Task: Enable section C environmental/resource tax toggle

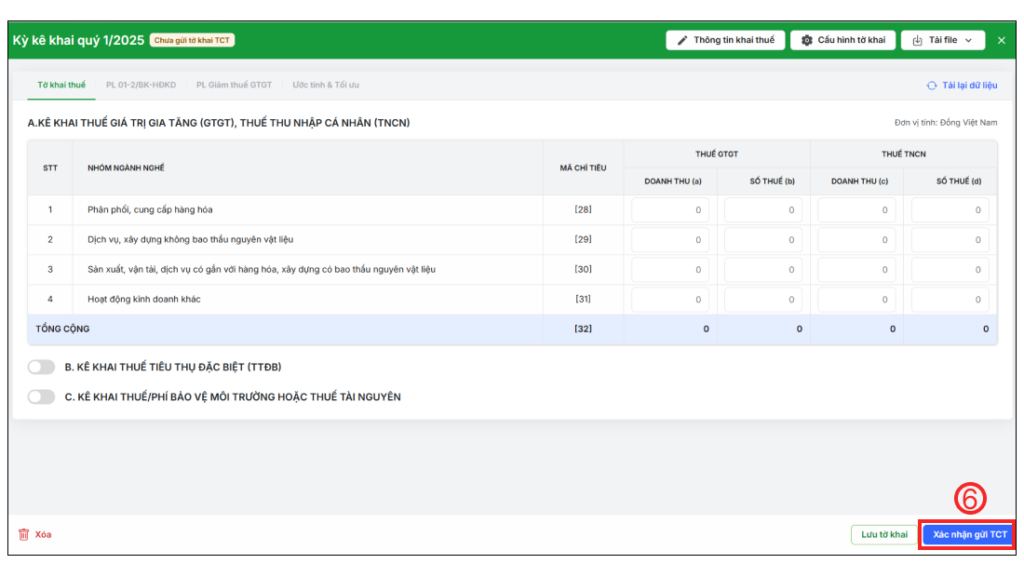Action: (x=41, y=397)
